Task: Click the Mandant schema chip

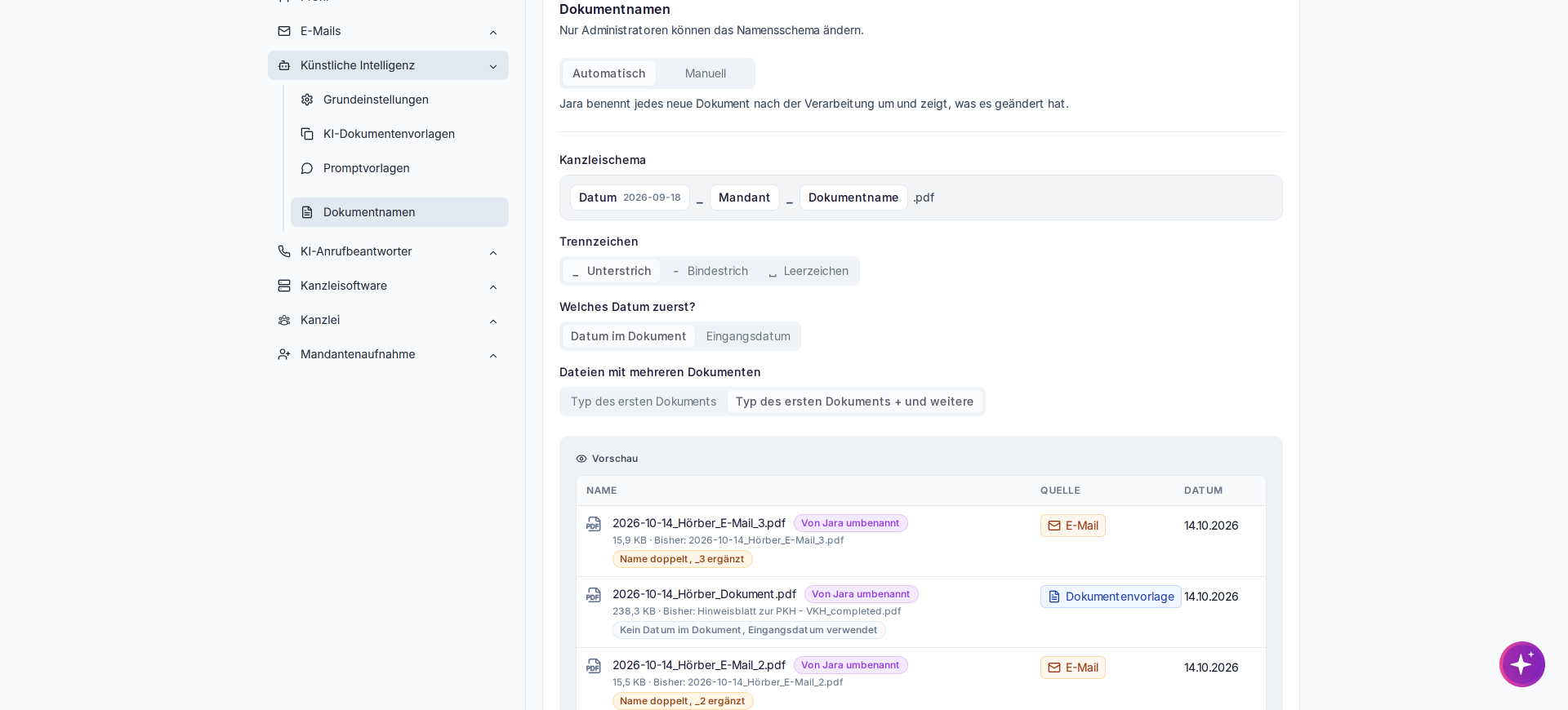Action: [744, 197]
